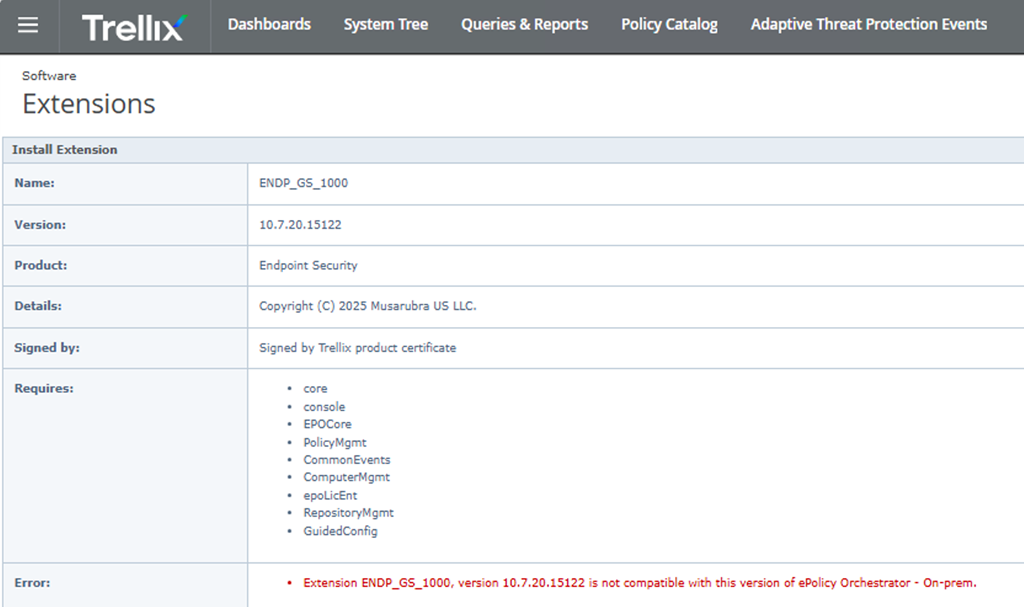Open the Dashboards tab

pos(269,25)
